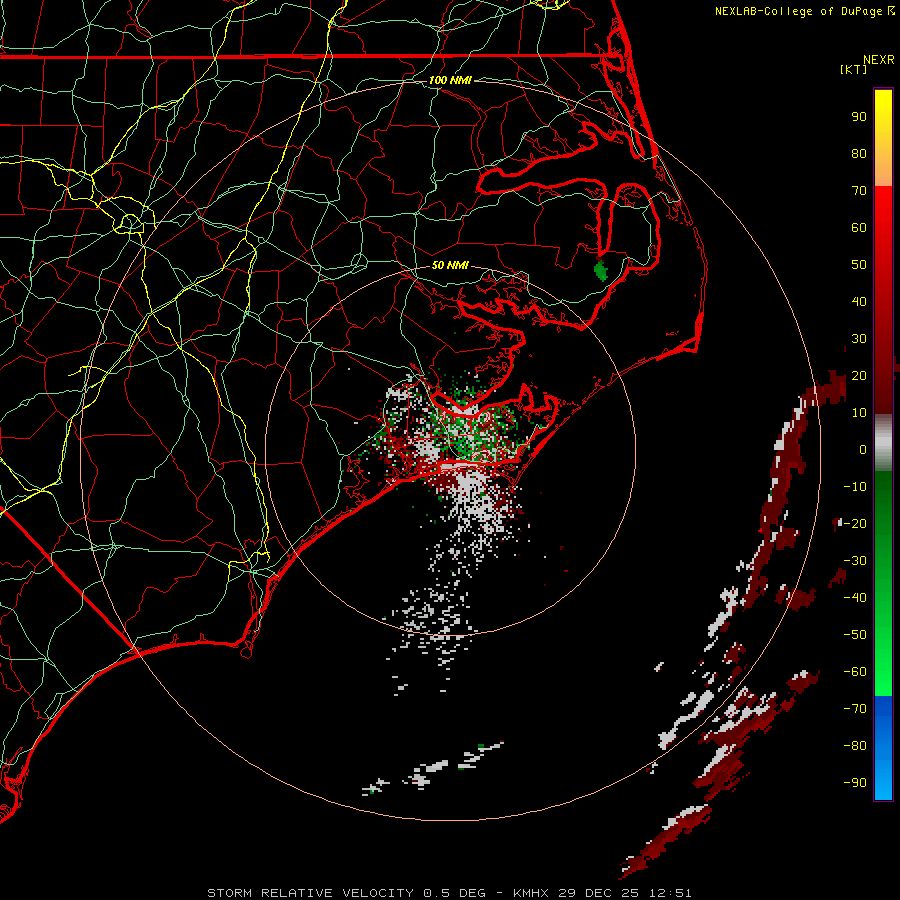Click the STORM RELATIVE VELOCITY product title
The width and height of the screenshot is (900, 900).
[311, 893]
